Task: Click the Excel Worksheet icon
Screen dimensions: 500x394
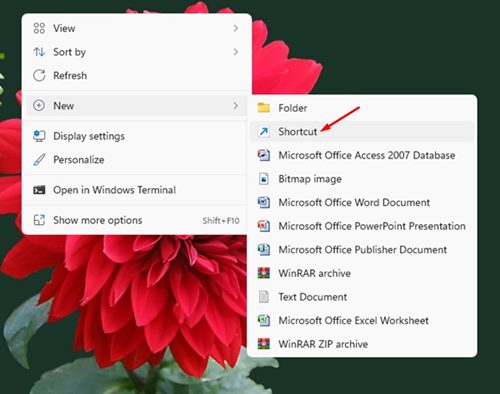Action: [264, 320]
